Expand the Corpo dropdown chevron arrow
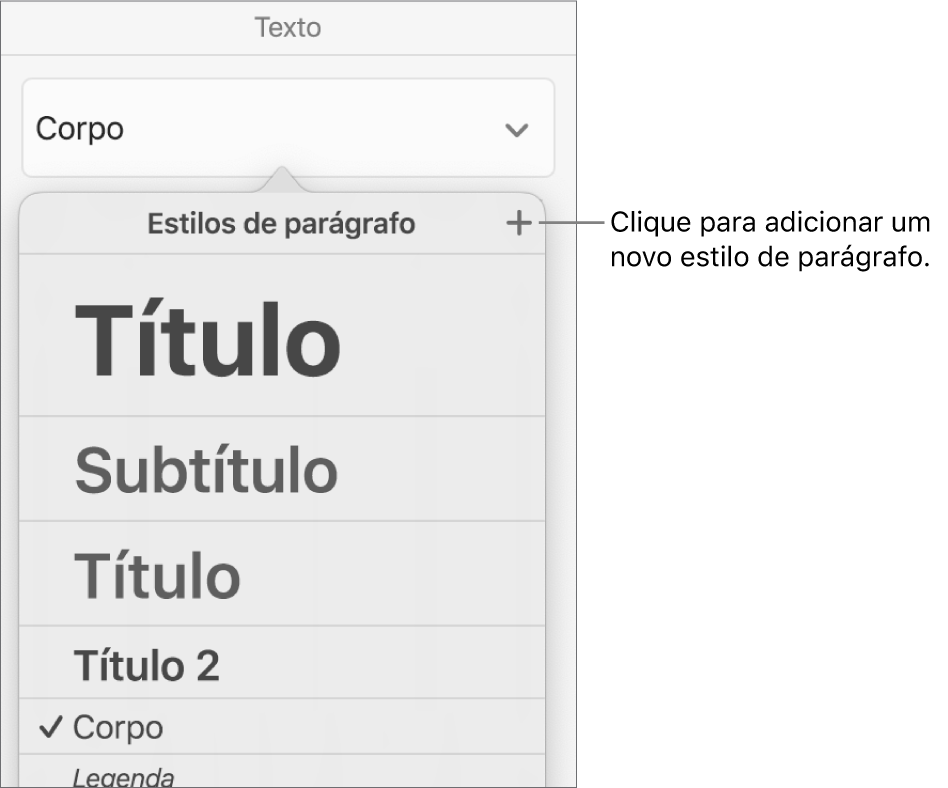This screenshot has width=948, height=788. tap(516, 130)
